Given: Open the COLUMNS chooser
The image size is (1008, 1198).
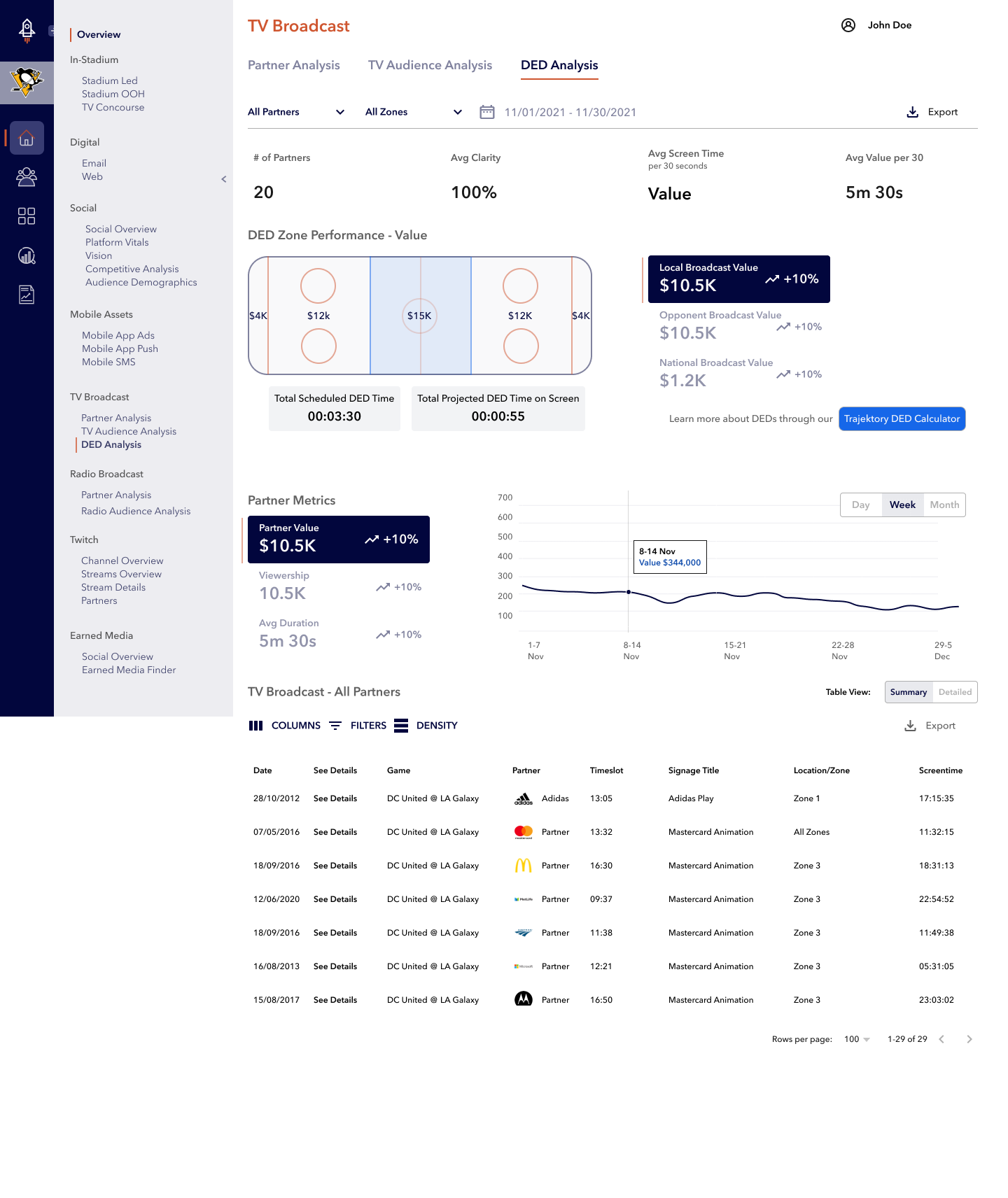Looking at the screenshot, I should tap(285, 726).
